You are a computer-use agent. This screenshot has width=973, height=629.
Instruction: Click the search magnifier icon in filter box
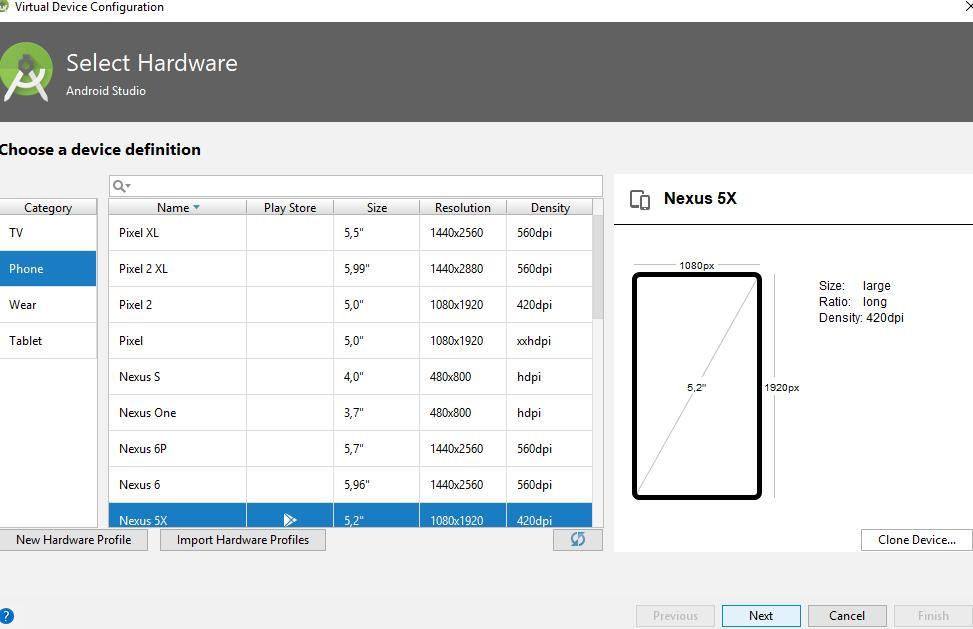pos(120,186)
